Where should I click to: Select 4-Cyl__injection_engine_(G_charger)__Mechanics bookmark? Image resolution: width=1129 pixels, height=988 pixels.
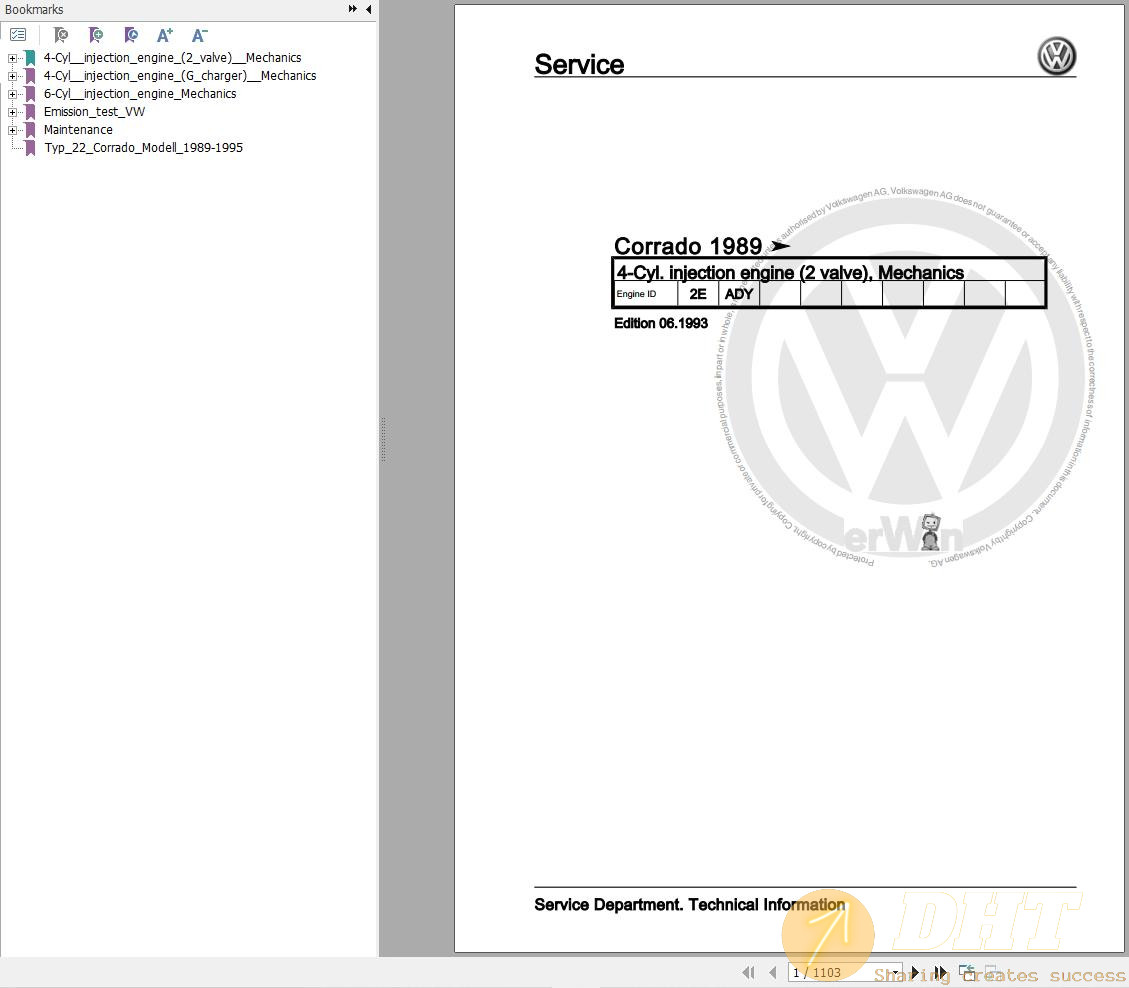point(180,76)
